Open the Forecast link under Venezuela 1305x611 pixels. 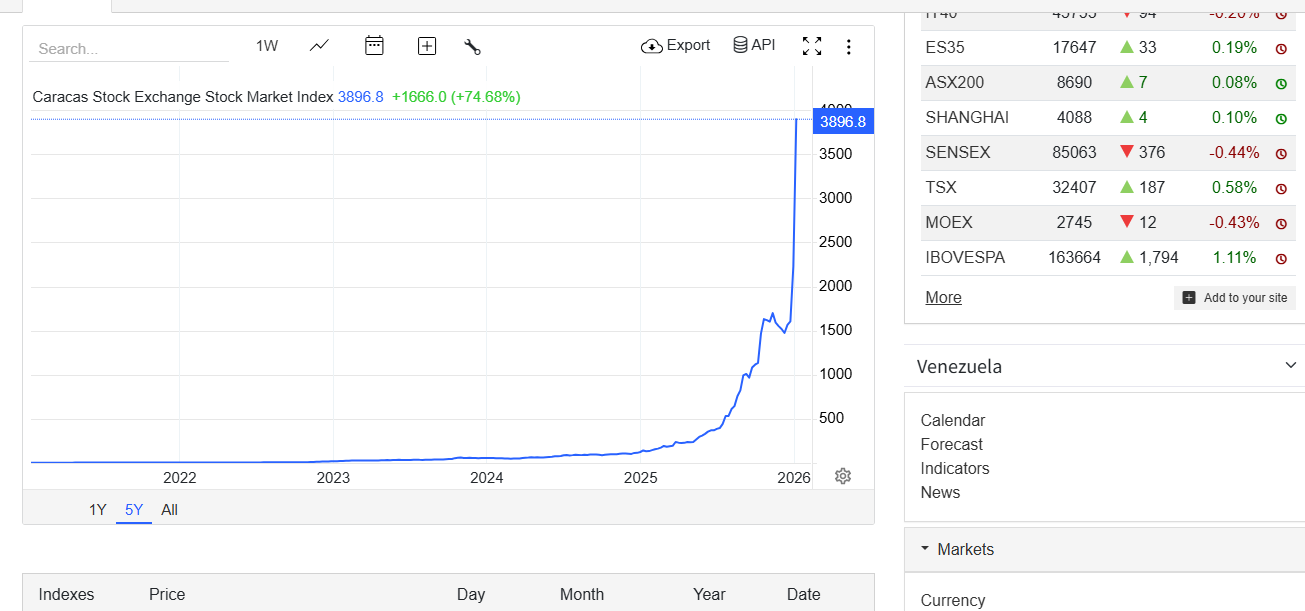pyautogui.click(x=951, y=445)
